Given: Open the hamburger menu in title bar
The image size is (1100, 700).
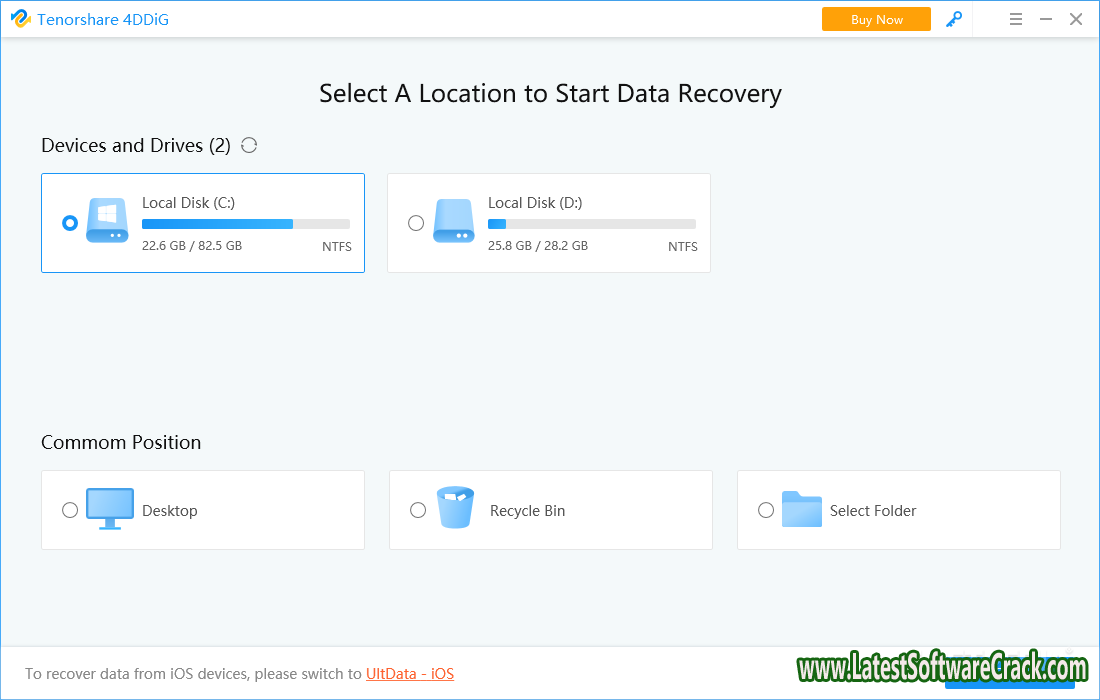Looking at the screenshot, I should click(1016, 19).
